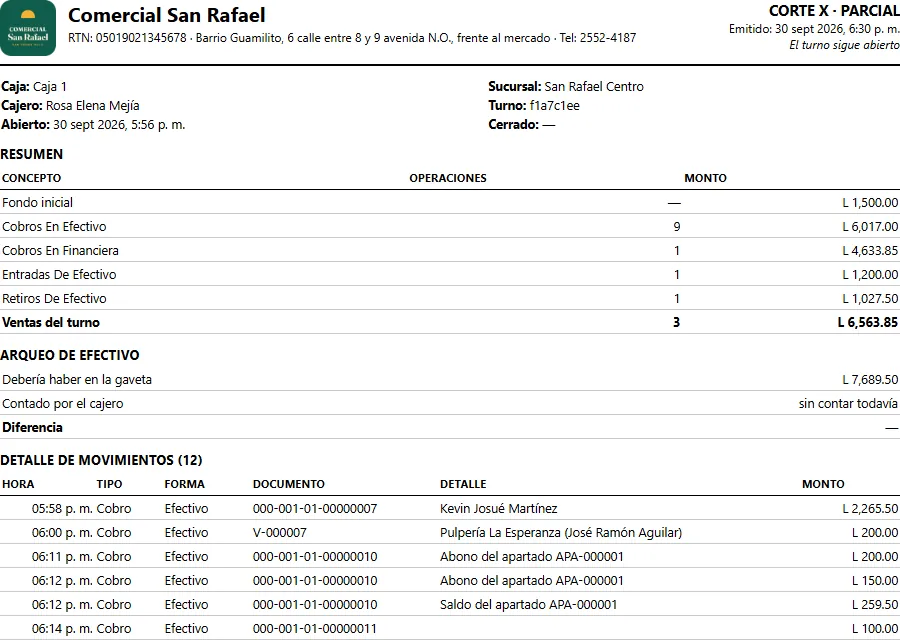This screenshot has height=640, width=900.
Task: Click the DETALLE DE MOVIMIENTOS (12) heading
Action: tap(102, 460)
